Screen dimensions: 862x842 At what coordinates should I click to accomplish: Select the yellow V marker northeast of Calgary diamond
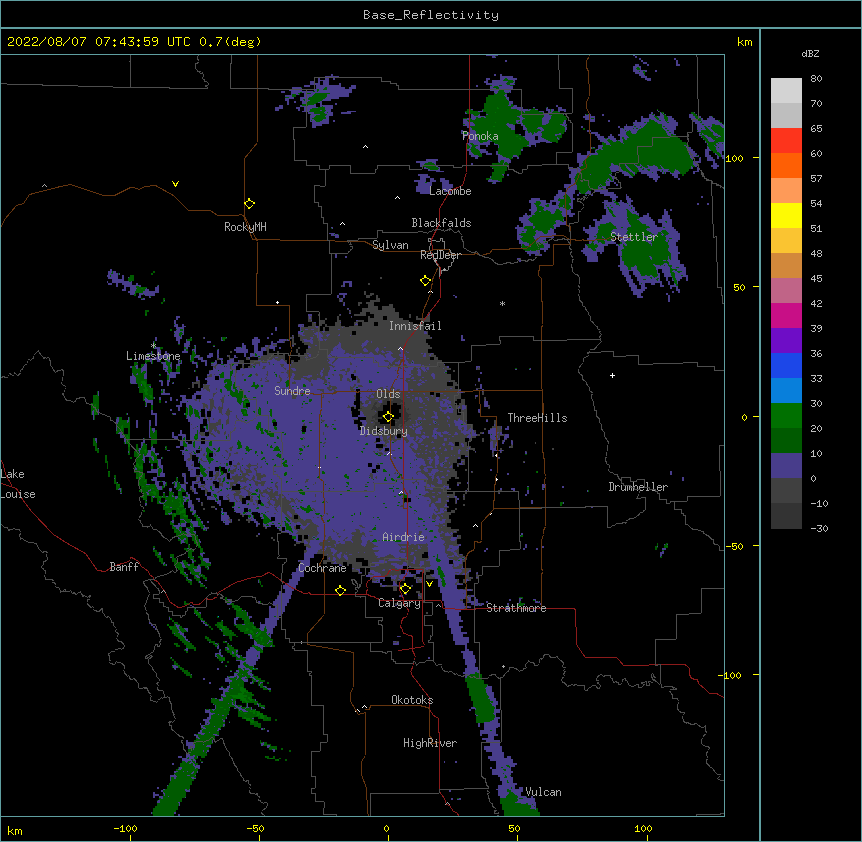point(429,584)
